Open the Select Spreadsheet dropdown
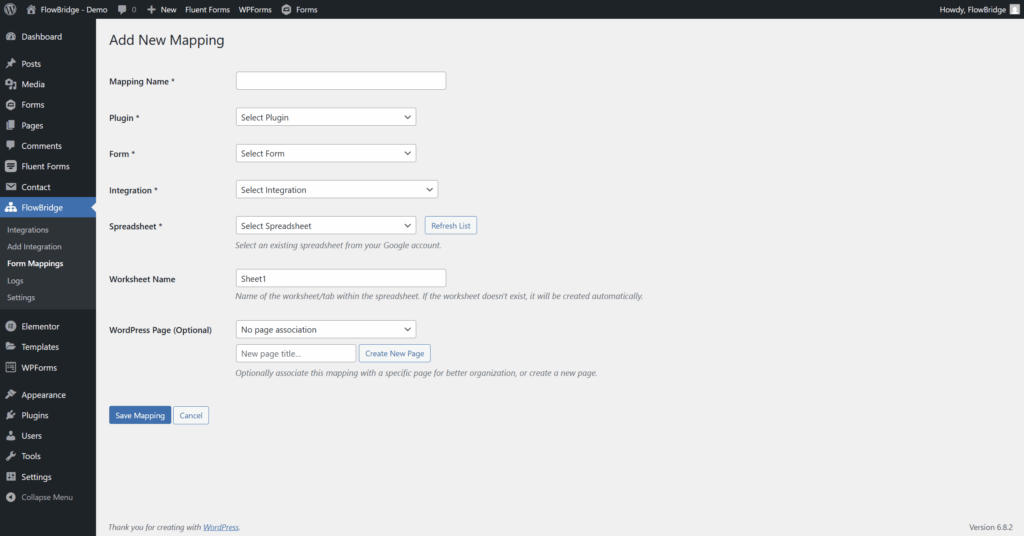 (x=325, y=226)
